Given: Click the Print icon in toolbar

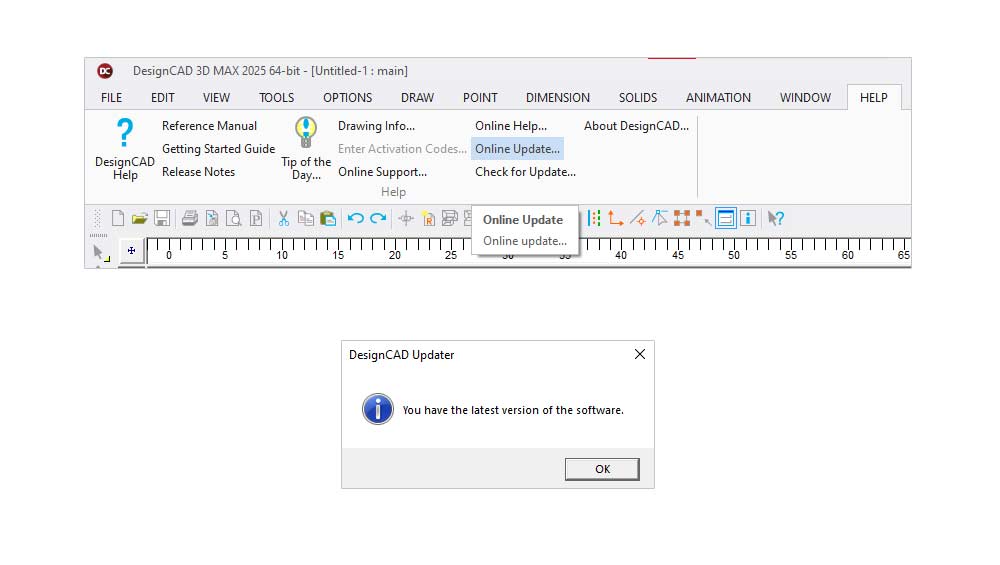Looking at the screenshot, I should (x=190, y=219).
